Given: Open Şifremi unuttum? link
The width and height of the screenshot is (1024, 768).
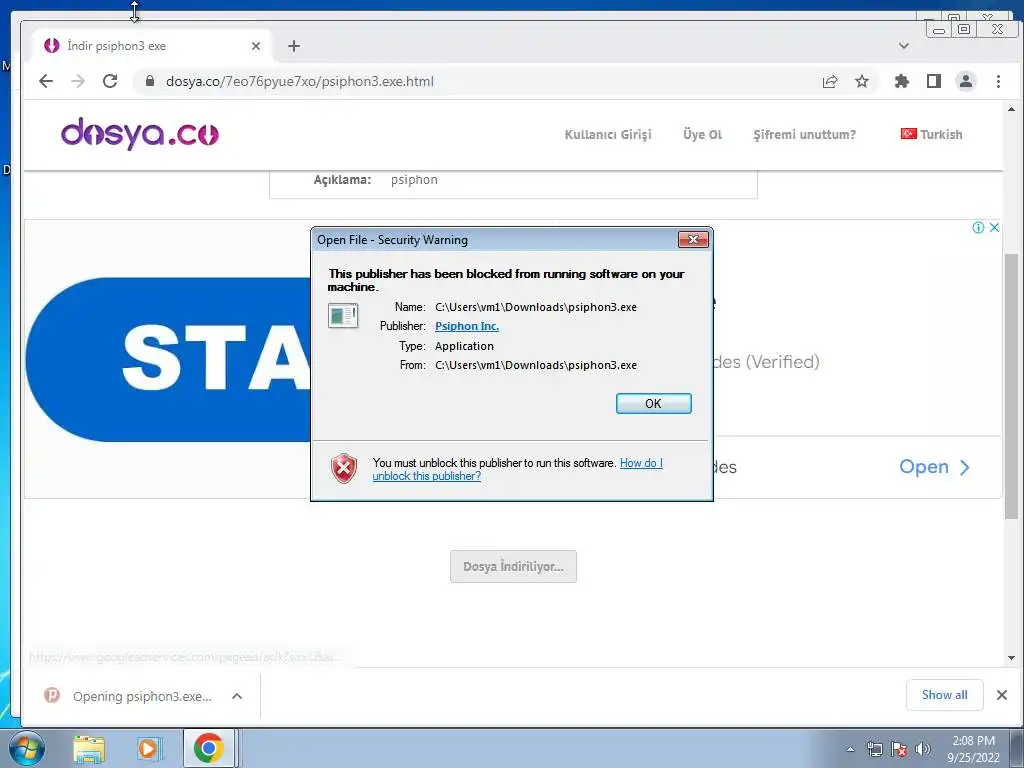Looking at the screenshot, I should click(x=804, y=135).
